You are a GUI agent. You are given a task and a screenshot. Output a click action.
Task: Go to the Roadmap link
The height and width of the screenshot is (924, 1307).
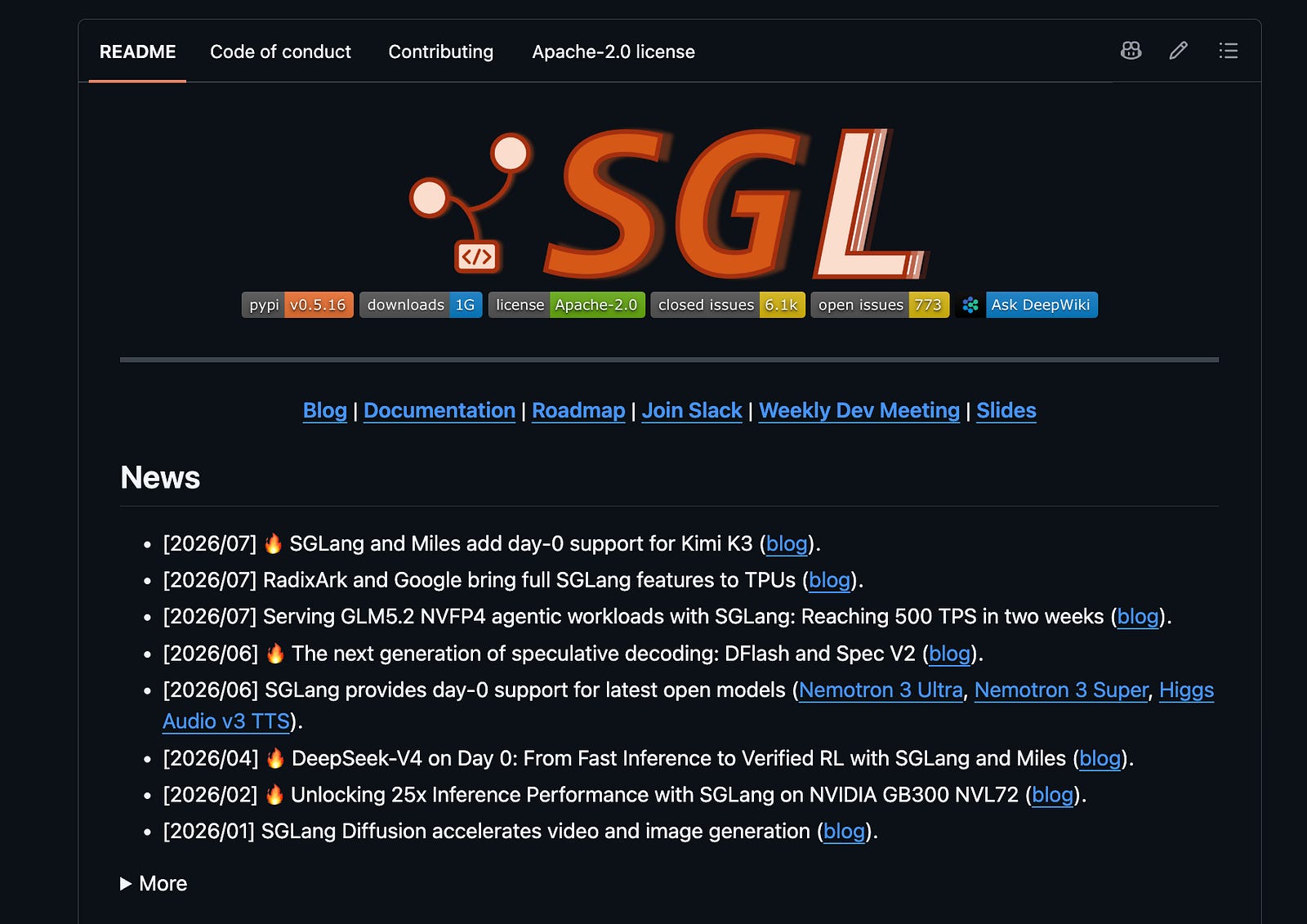[x=578, y=410]
